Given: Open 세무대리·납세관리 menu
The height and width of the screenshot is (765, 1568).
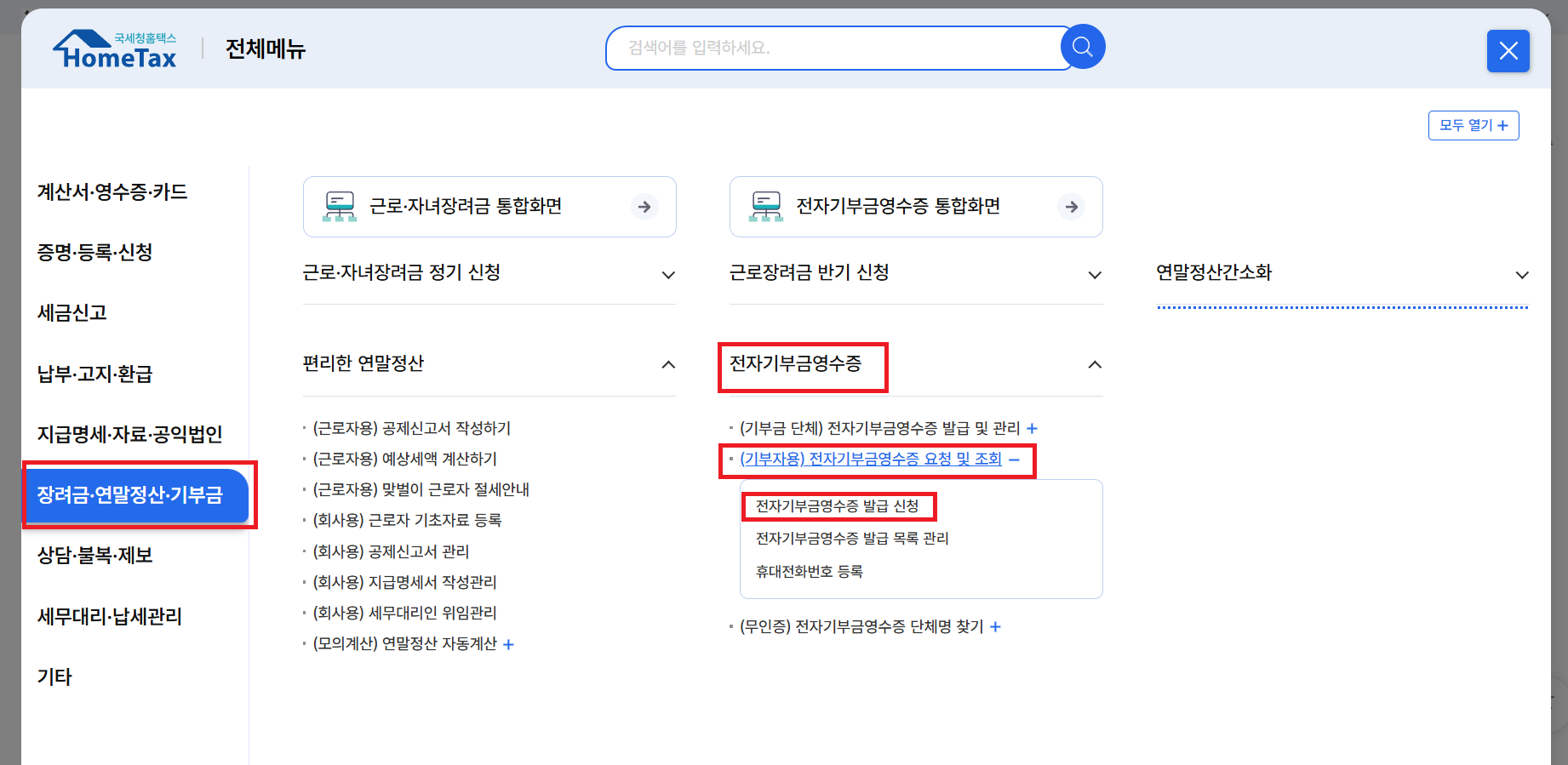Looking at the screenshot, I should [110, 616].
